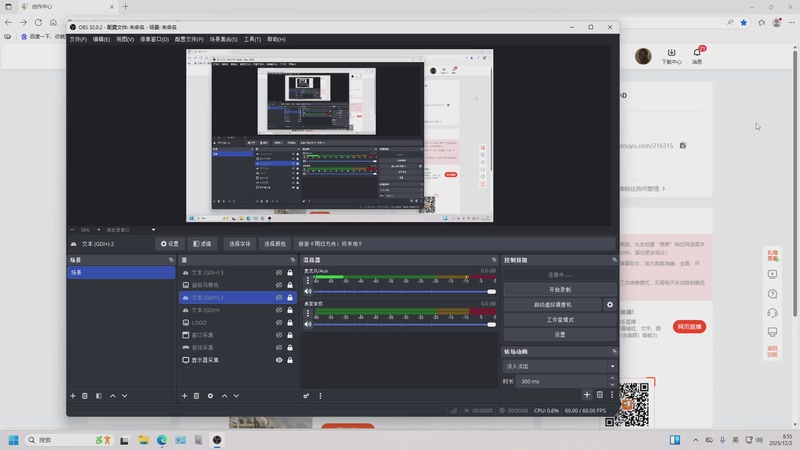
Task: Show the 窗口采集 source eye icon
Action: 279,335
